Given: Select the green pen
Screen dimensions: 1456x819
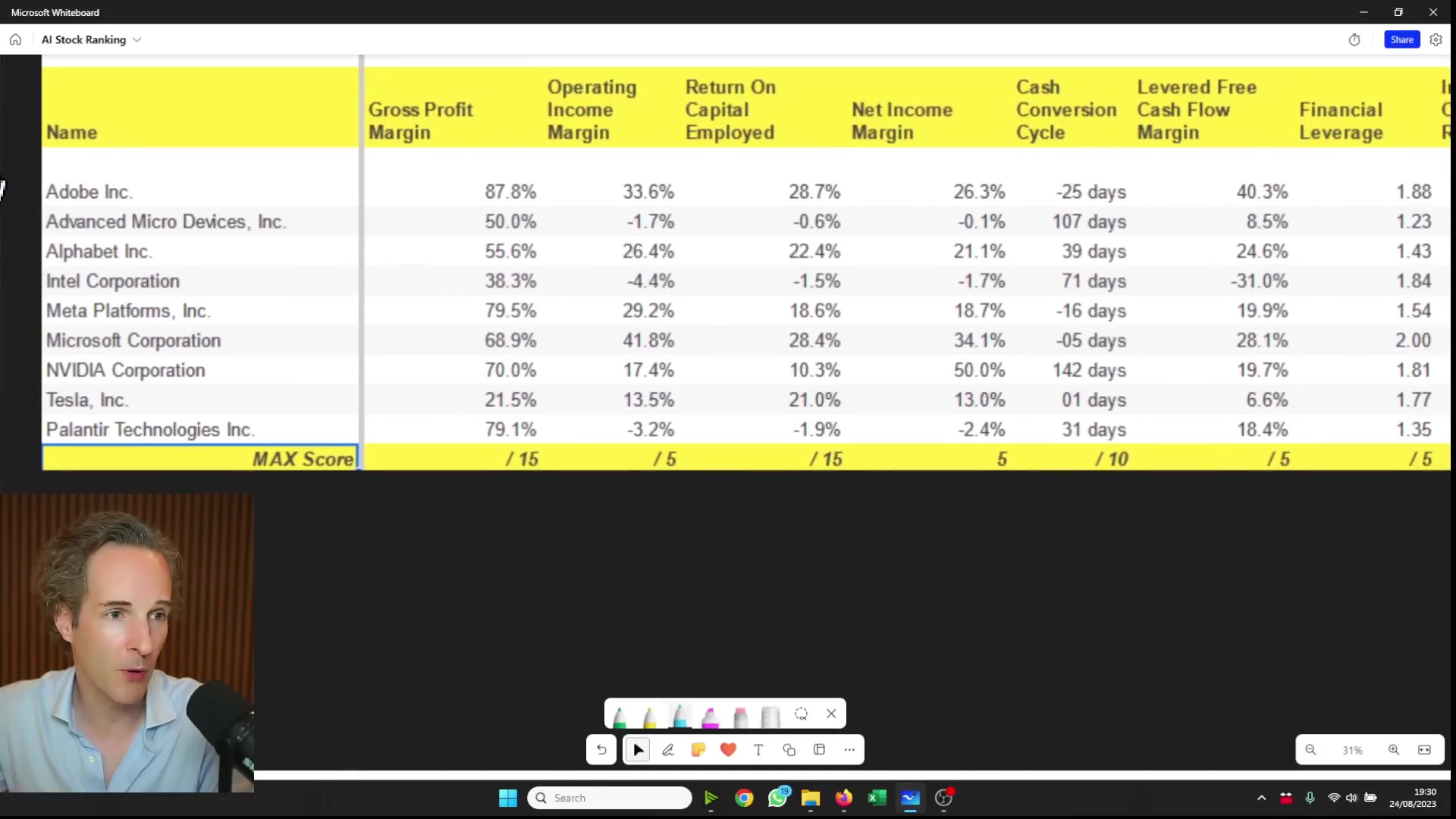Looking at the screenshot, I should click(x=620, y=716).
